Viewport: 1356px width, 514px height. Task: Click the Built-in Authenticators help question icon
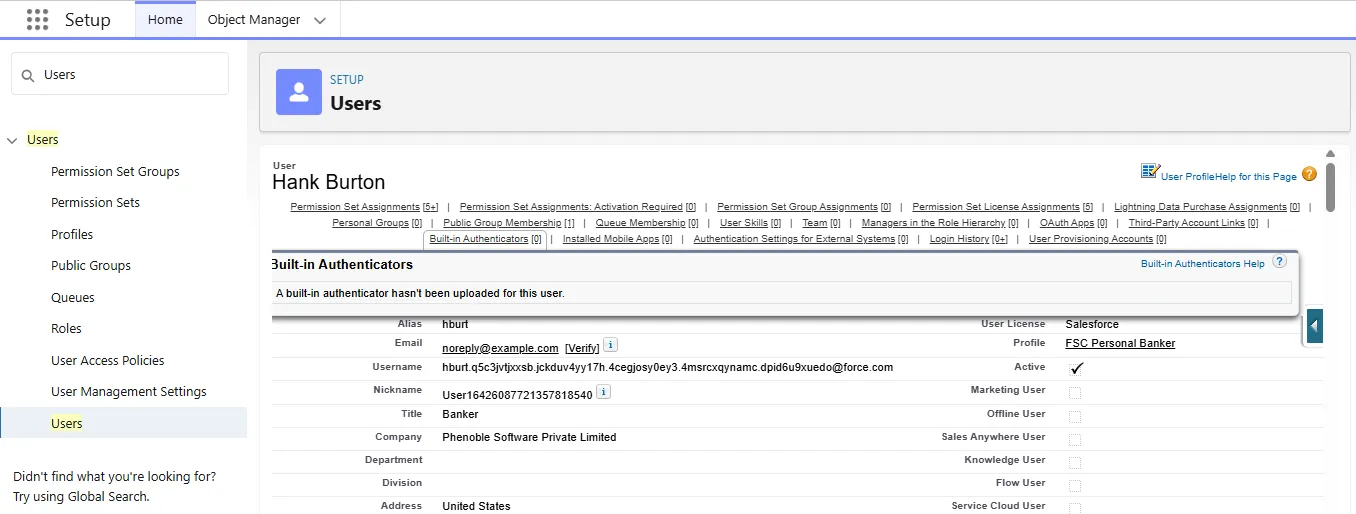[x=1279, y=262]
